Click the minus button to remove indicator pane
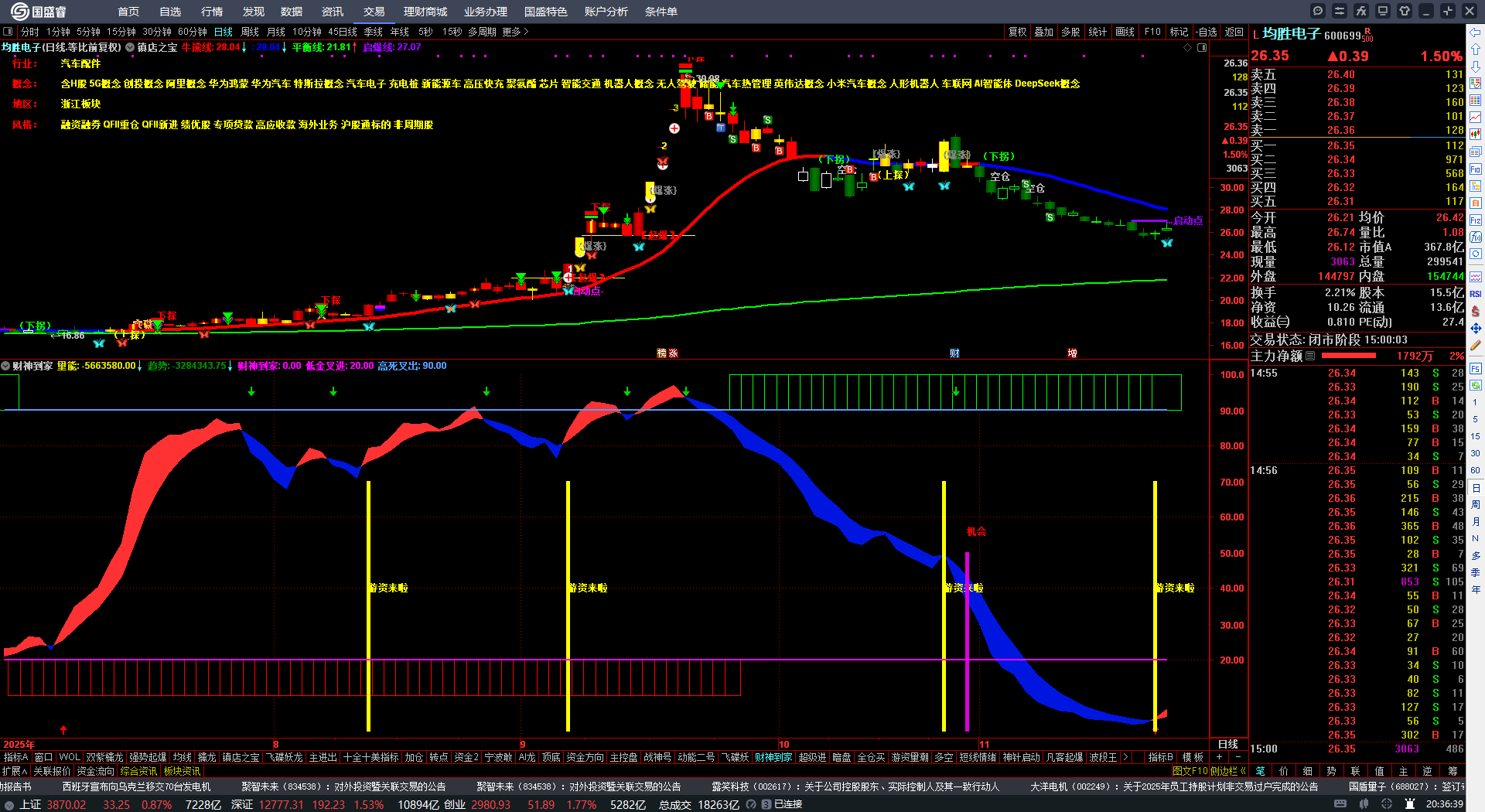 (x=1238, y=757)
